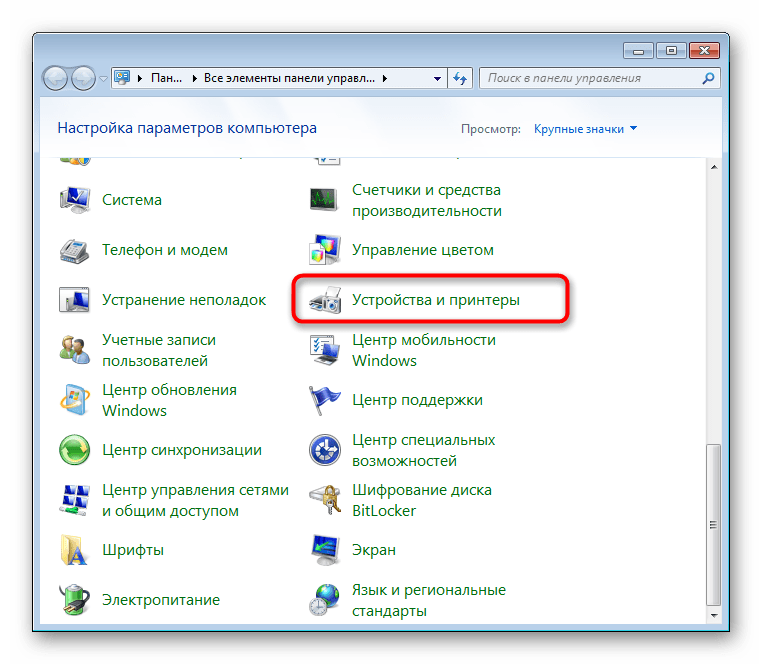762x664 pixels.
Task: Open the Центр обновления Windows icon
Action: point(74,400)
